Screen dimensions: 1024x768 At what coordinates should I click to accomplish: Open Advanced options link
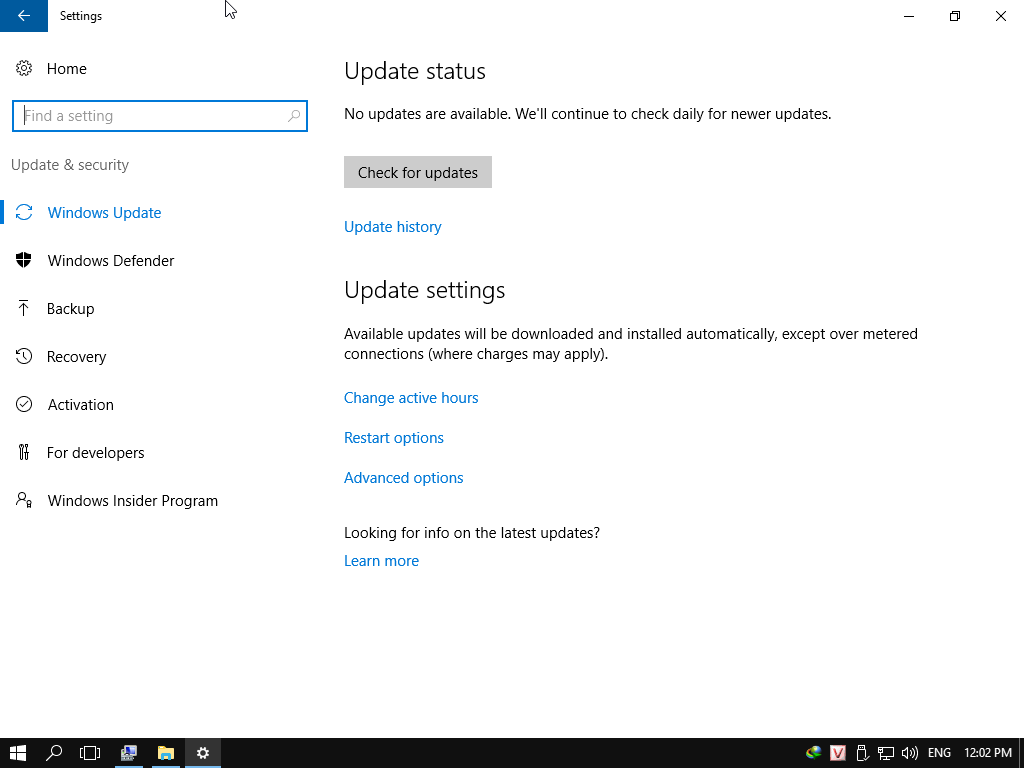pos(404,477)
